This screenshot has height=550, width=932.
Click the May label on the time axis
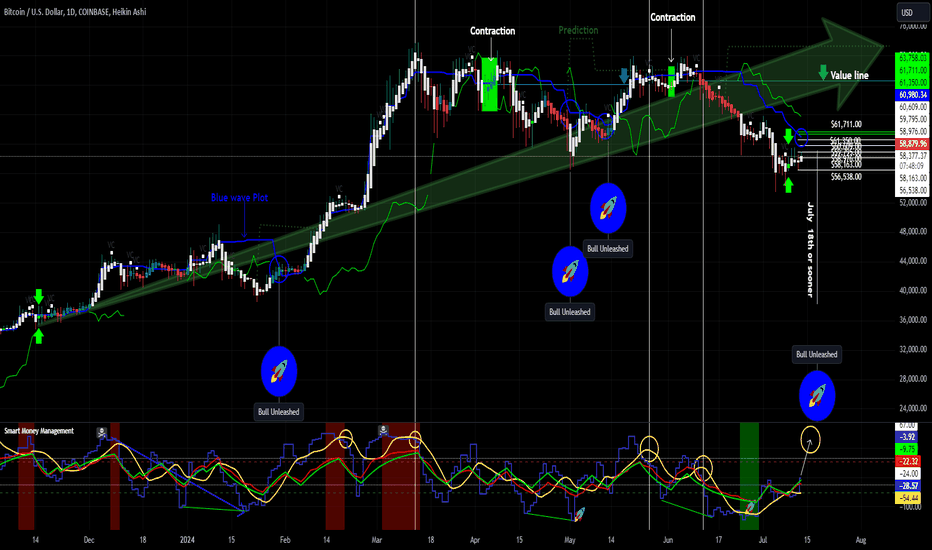tap(570, 540)
